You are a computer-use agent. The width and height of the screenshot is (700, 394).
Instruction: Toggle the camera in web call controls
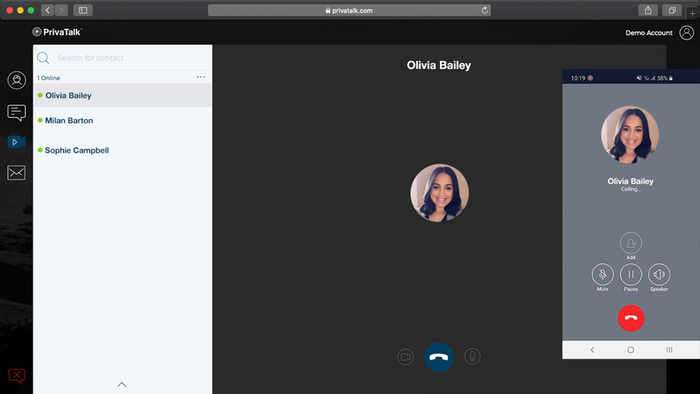click(405, 357)
